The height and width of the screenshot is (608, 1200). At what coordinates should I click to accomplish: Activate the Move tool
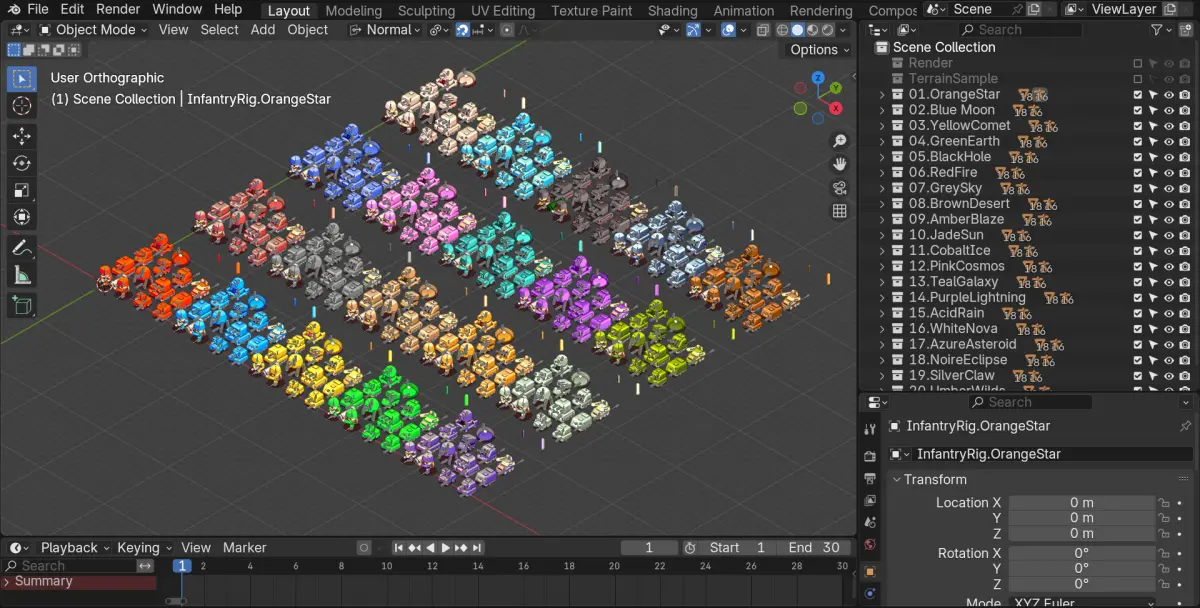[x=22, y=136]
